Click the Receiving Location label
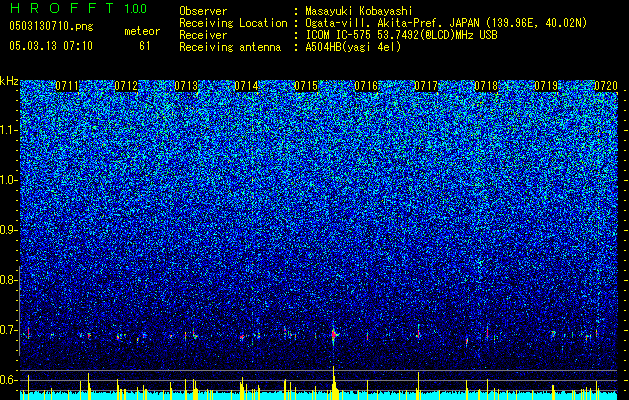The height and width of the screenshot is (400, 629). [233, 23]
